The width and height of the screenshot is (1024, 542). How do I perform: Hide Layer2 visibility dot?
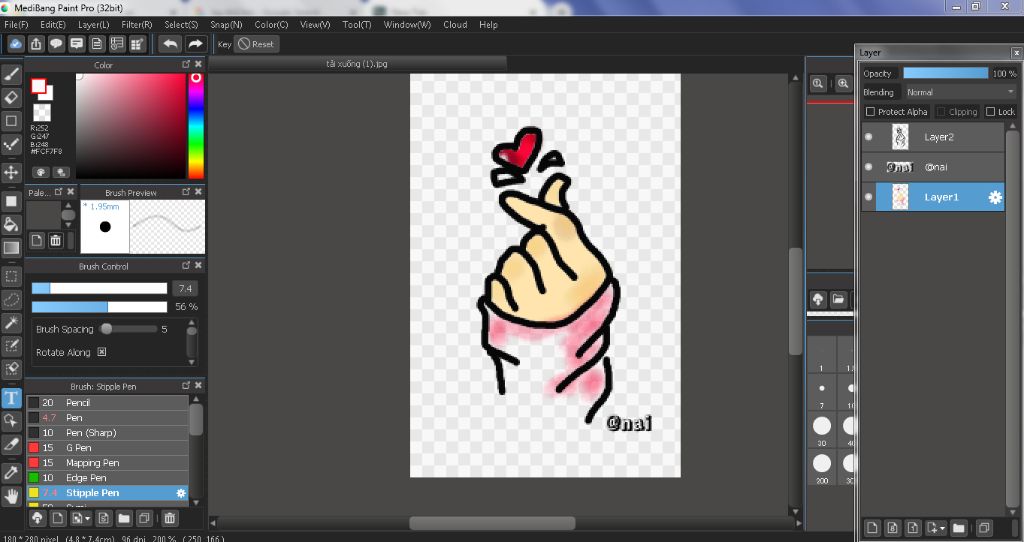point(869,137)
